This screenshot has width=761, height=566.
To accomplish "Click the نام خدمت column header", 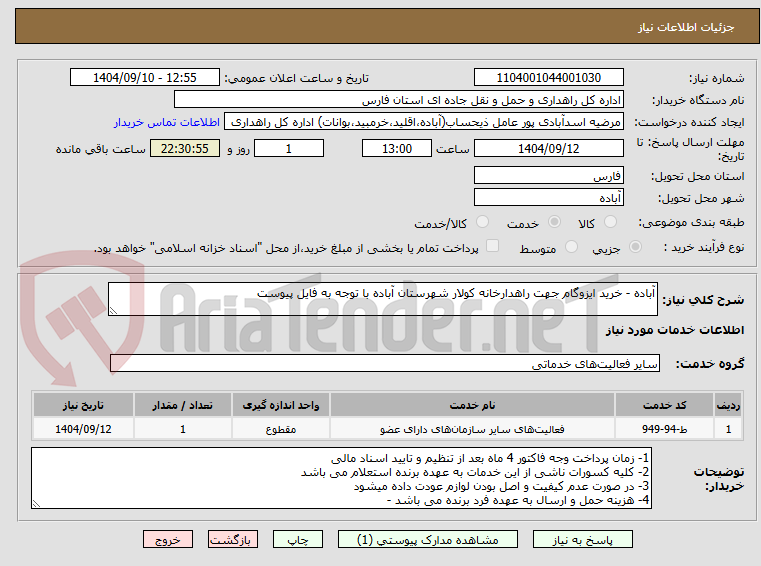I will pos(472,405).
